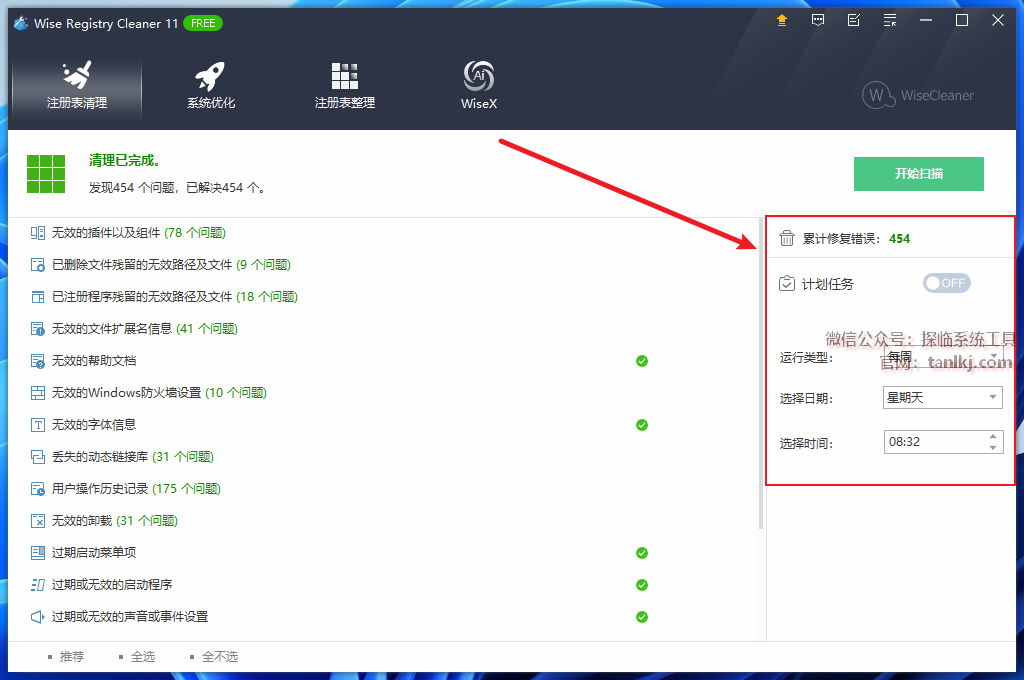This screenshot has height=680, width=1024.
Task: Click green check for 过期或无效的声音或事件设置
Action: tap(642, 617)
